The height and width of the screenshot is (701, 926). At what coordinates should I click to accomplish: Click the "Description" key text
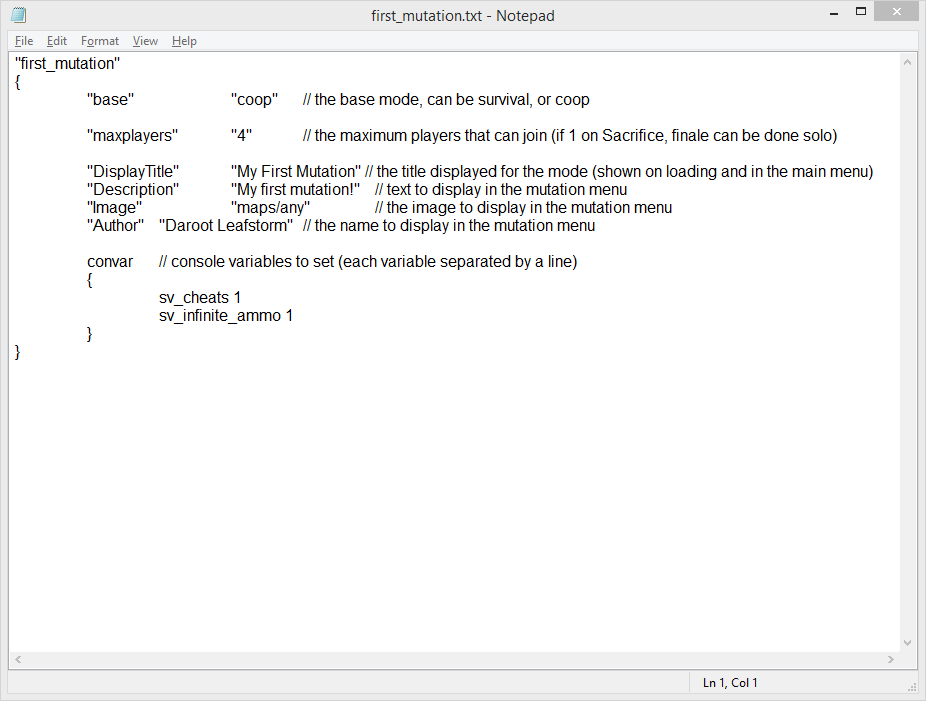point(133,190)
